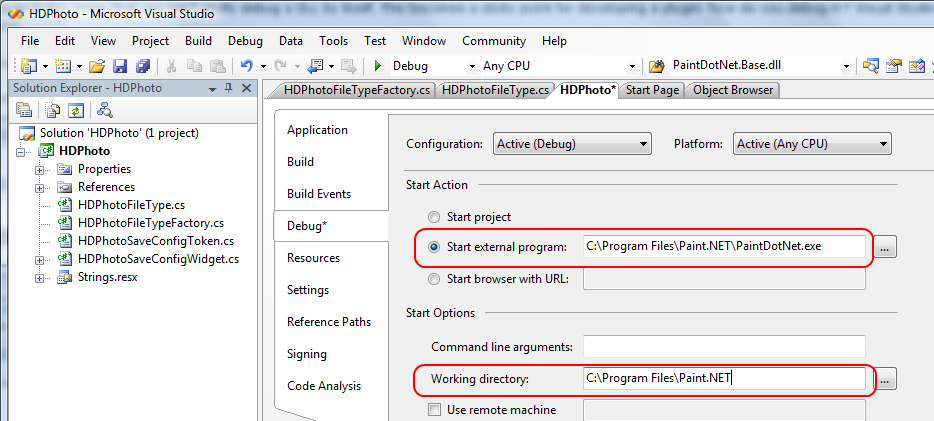Select HDPhotoFileType.cs in Solution Explorer

pos(131,205)
